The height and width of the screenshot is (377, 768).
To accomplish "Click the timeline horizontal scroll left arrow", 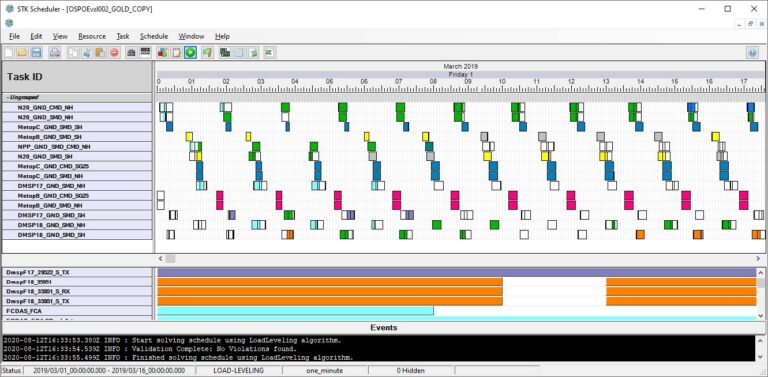I will pyautogui.click(x=161, y=259).
